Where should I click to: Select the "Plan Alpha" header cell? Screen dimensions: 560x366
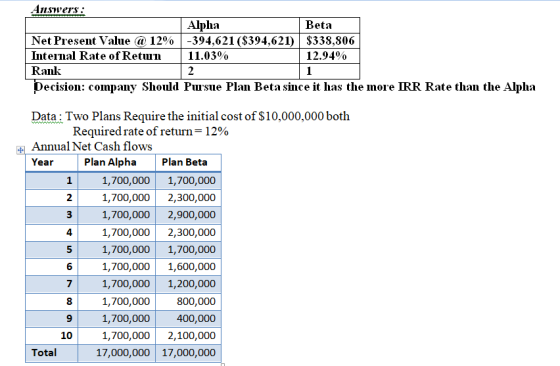click(116, 162)
